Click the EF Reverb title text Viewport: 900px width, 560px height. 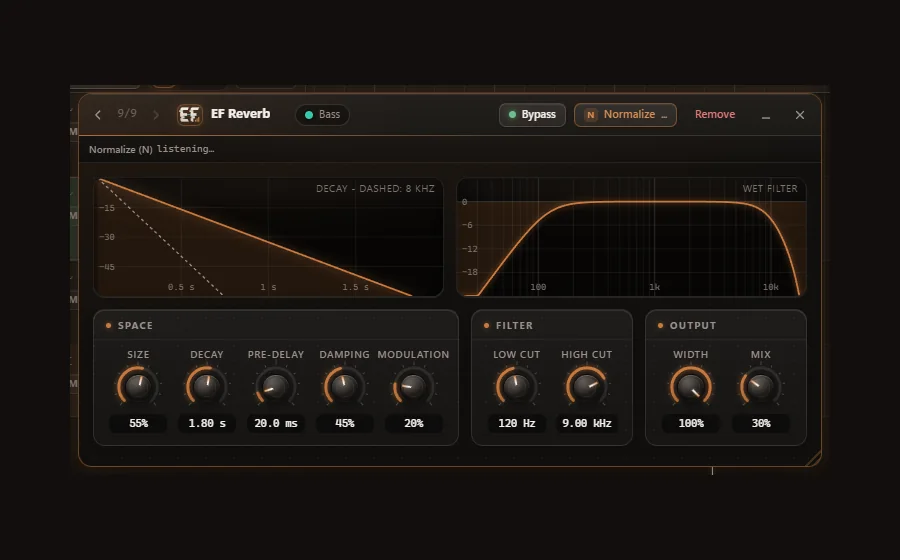tap(240, 114)
